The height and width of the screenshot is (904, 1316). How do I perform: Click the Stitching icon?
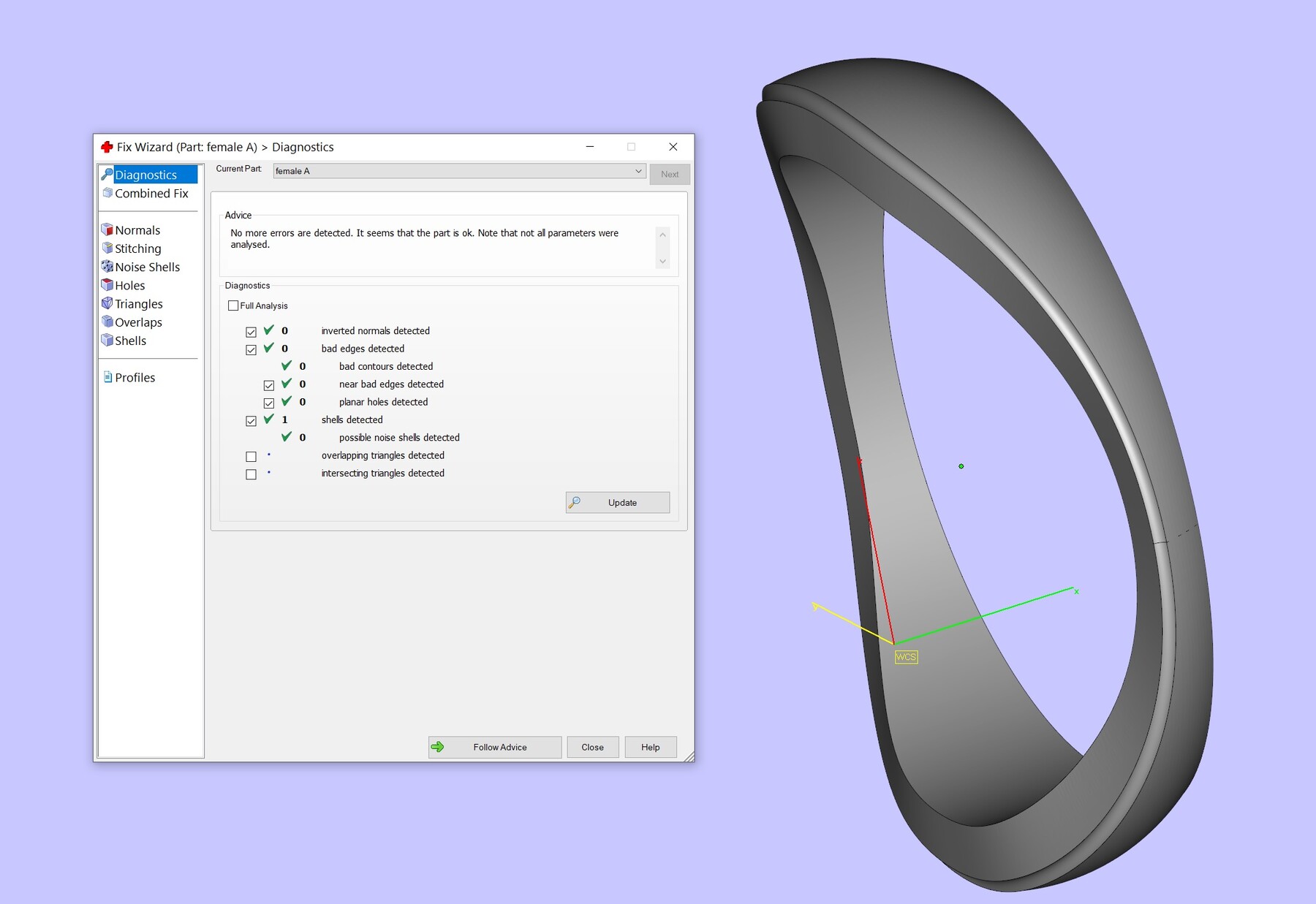[107, 248]
